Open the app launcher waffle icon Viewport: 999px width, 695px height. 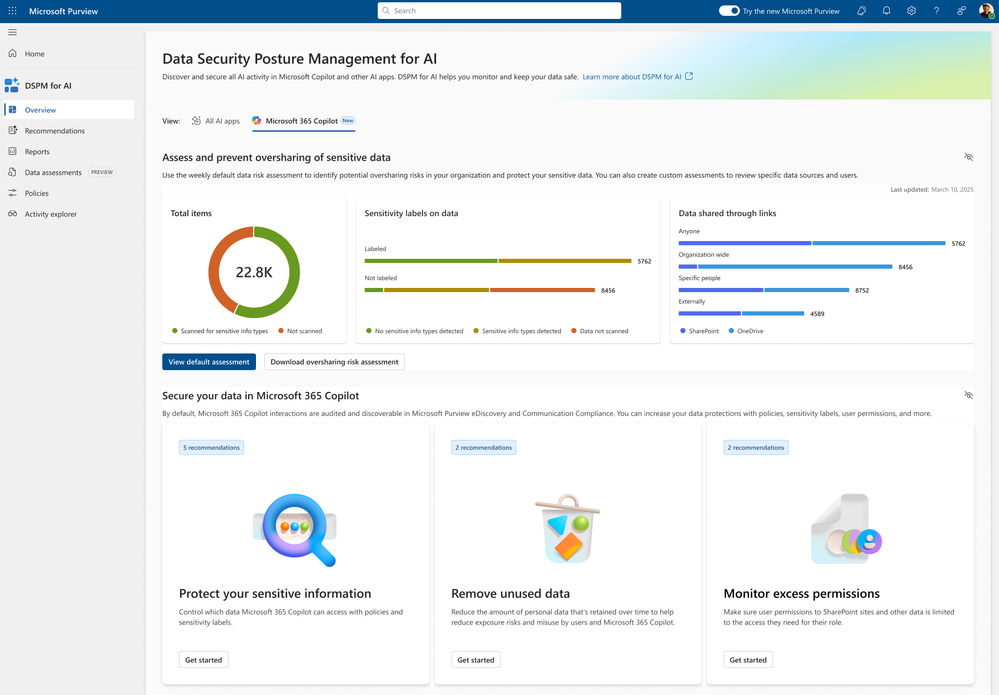click(12, 11)
